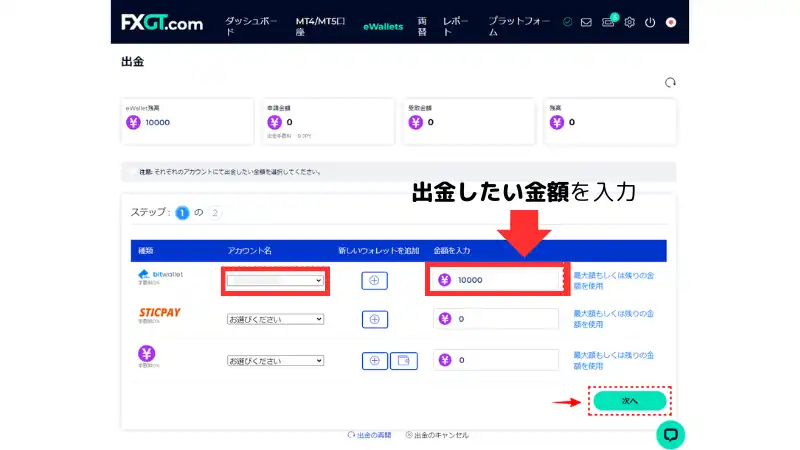
Task: Click the 次へ button
Action: (629, 400)
